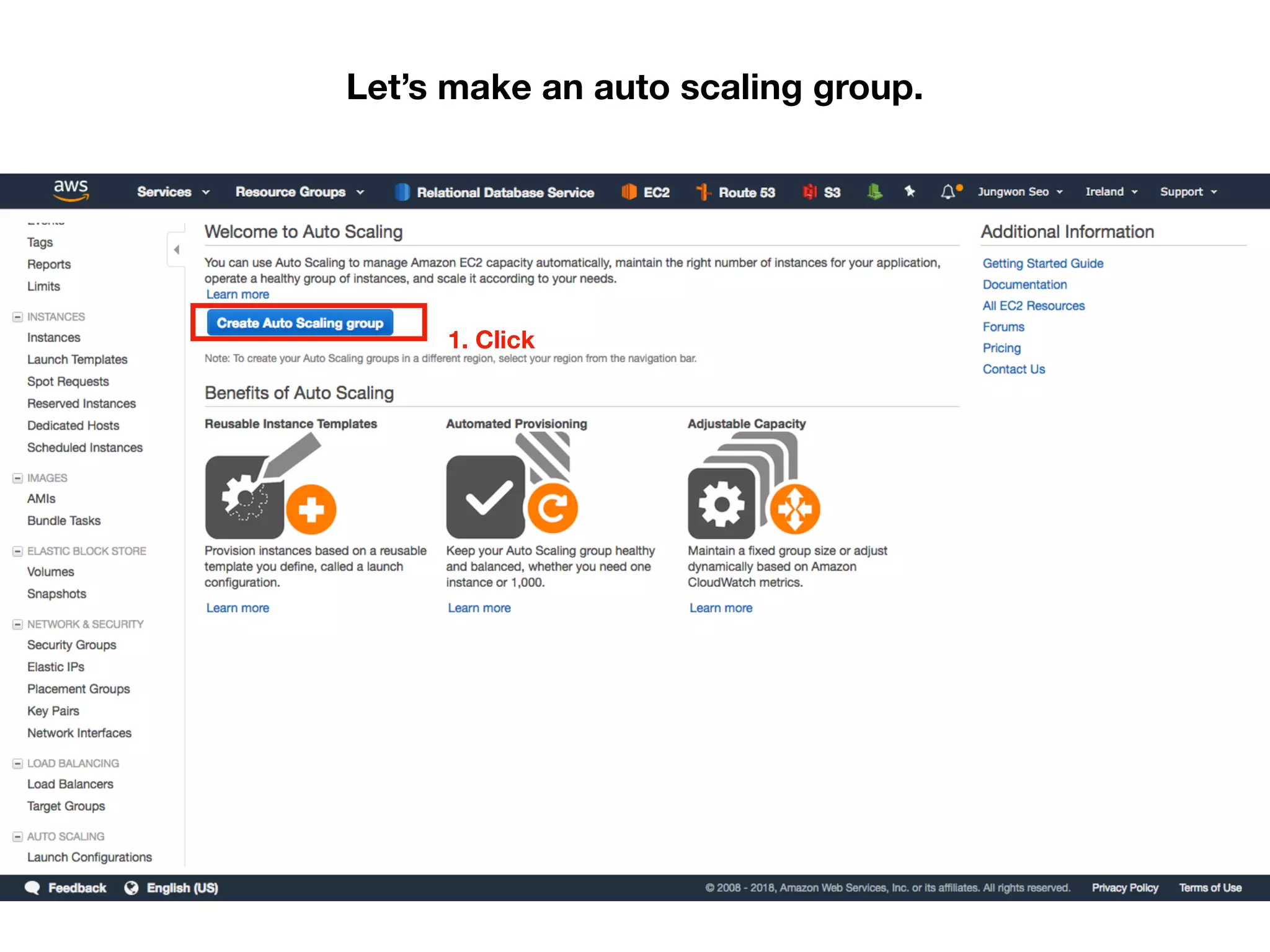This screenshot has width=1270, height=952.
Task: Collapse the INSTANCES sidebar section
Action: click(17, 317)
